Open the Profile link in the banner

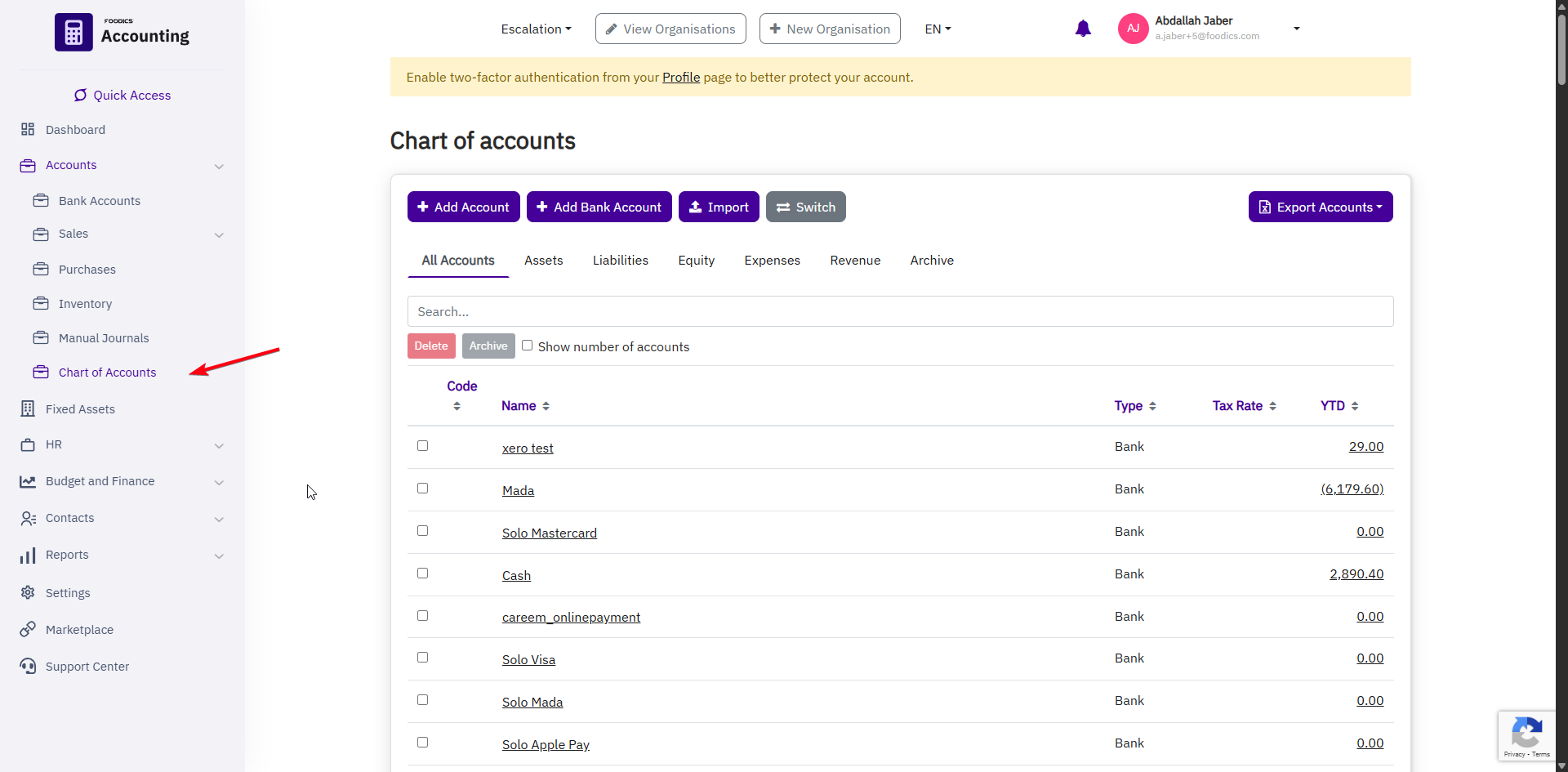[x=680, y=78]
